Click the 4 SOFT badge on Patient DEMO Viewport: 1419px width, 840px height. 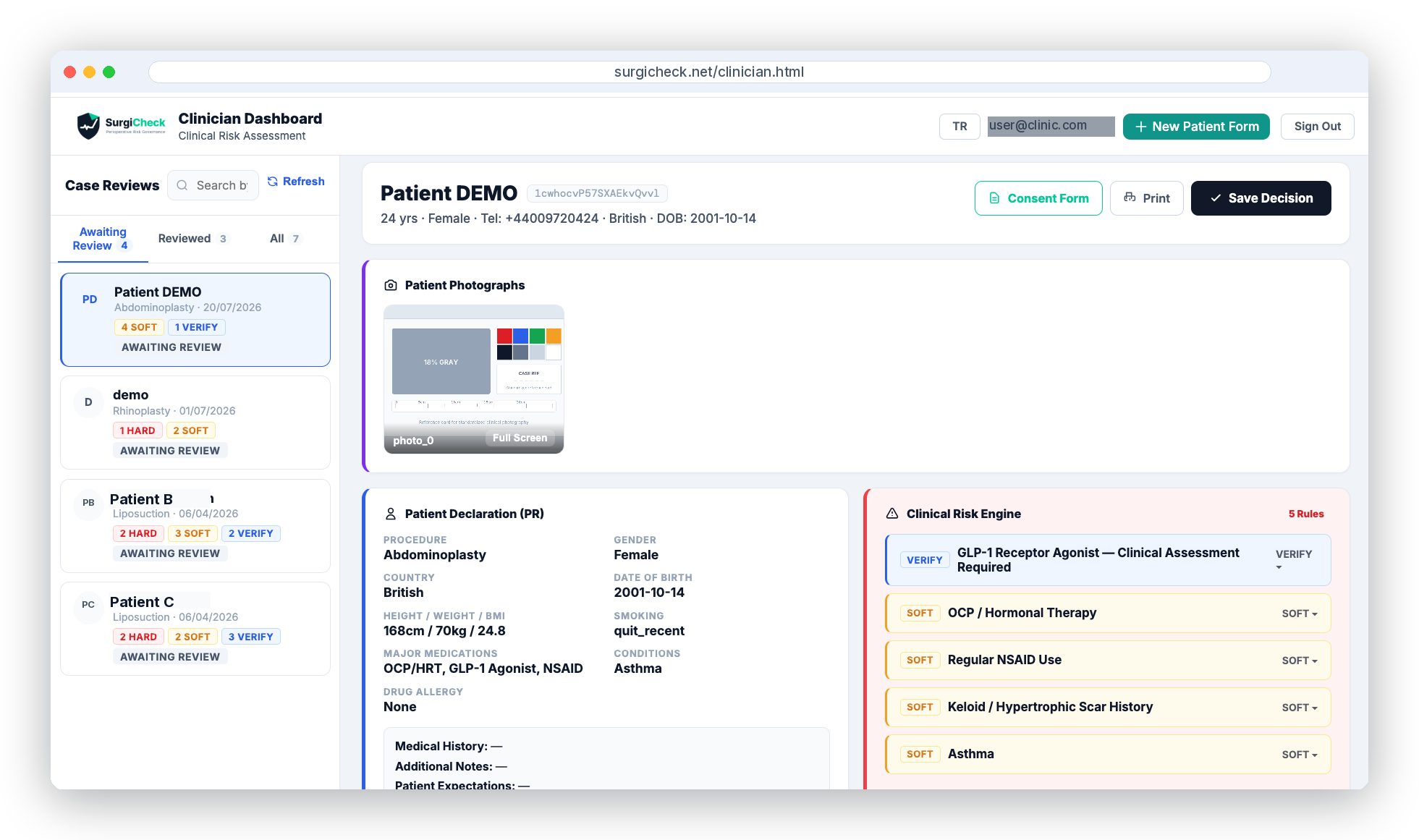click(139, 327)
